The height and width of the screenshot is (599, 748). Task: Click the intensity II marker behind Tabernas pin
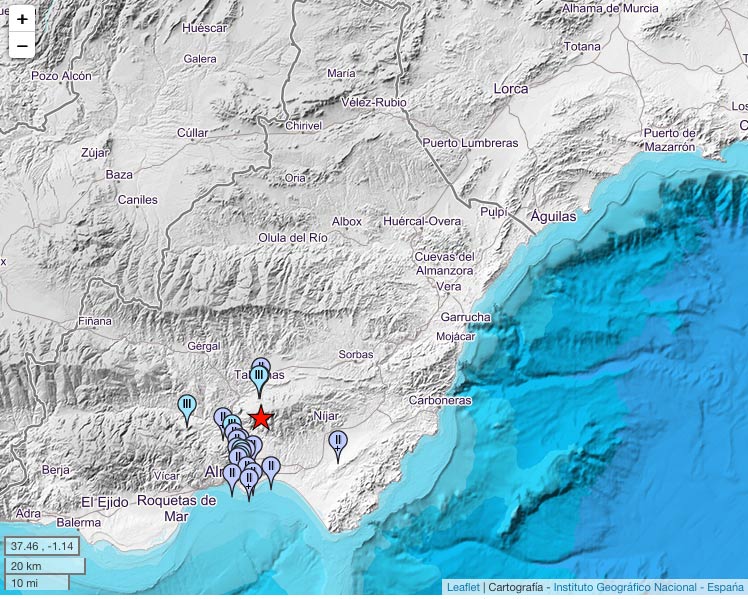[x=262, y=365]
